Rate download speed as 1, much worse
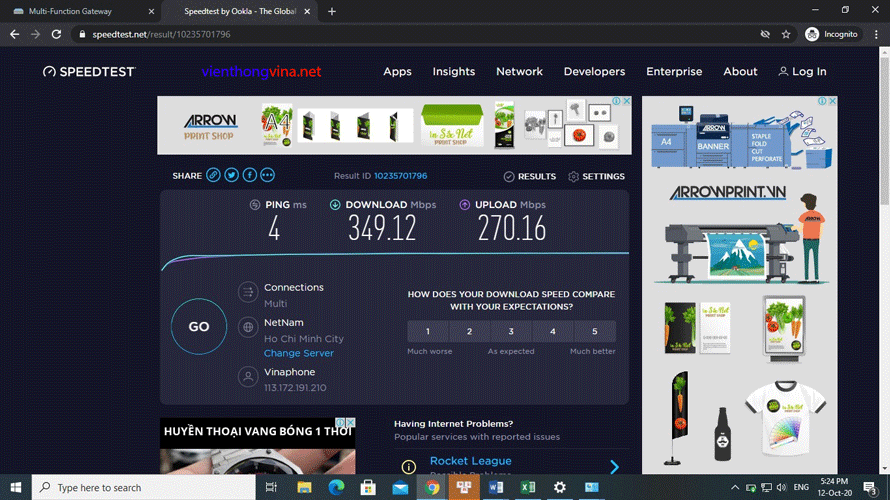 [x=428, y=332]
